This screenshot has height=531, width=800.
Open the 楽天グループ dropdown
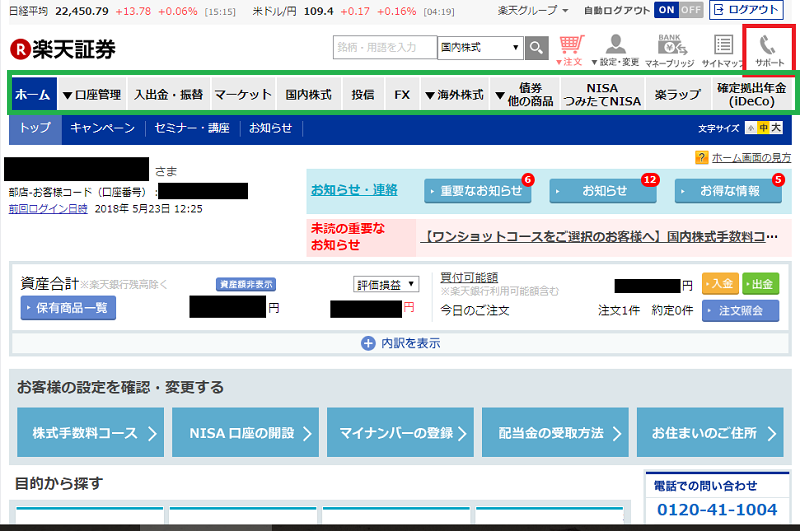[x=533, y=10]
